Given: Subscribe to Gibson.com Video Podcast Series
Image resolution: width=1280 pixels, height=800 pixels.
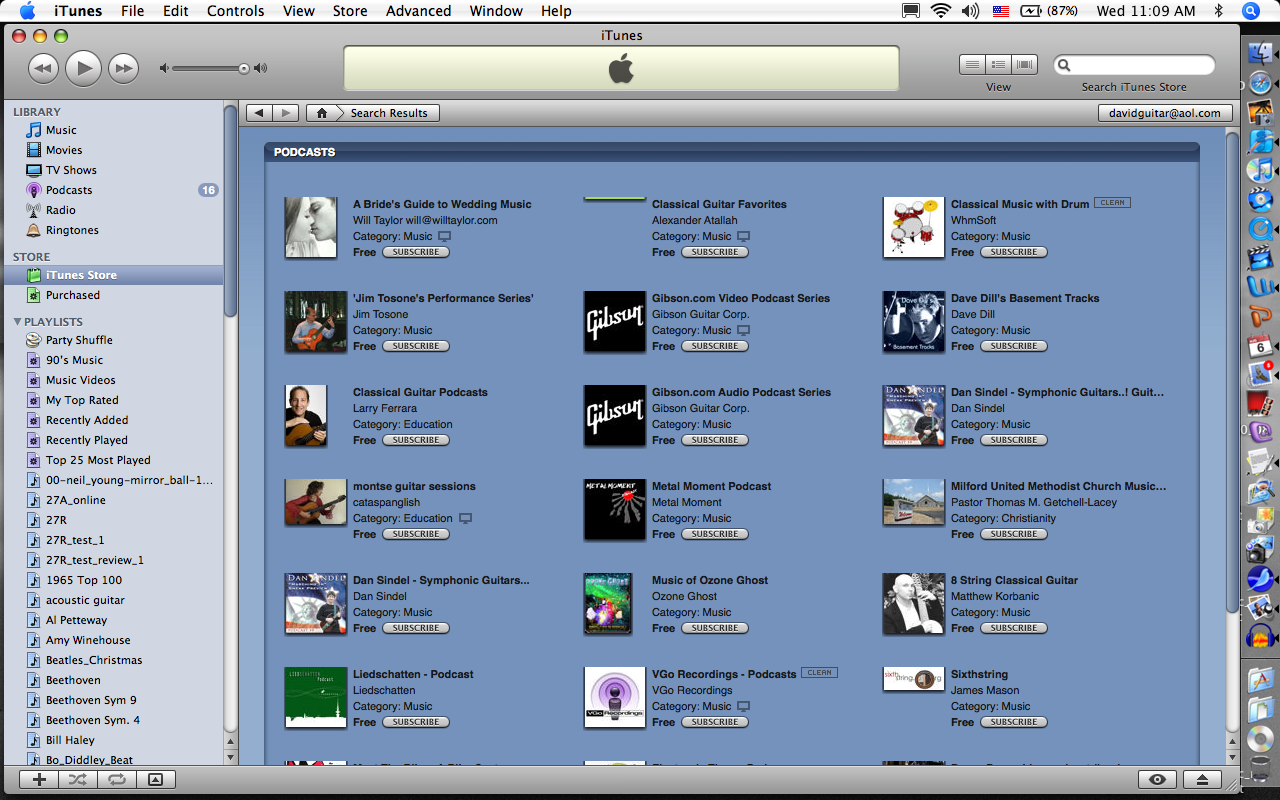Looking at the screenshot, I should pyautogui.click(x=715, y=346).
